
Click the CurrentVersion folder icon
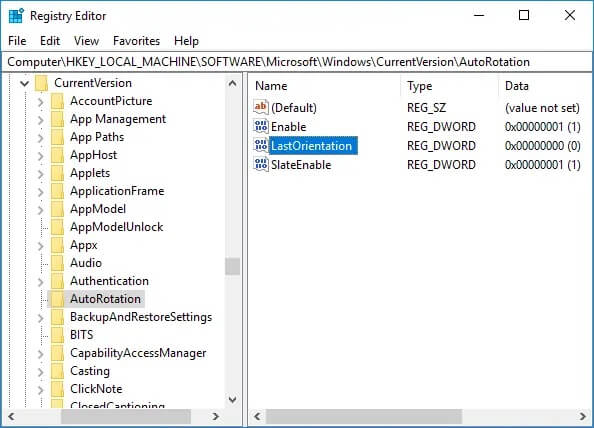point(41,83)
